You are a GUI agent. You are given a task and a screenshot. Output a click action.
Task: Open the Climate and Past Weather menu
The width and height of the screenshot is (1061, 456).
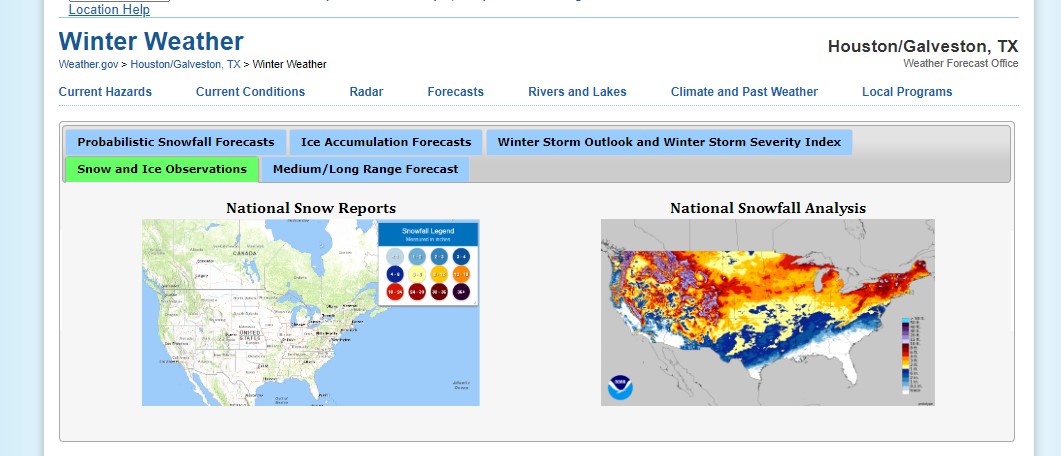(744, 92)
